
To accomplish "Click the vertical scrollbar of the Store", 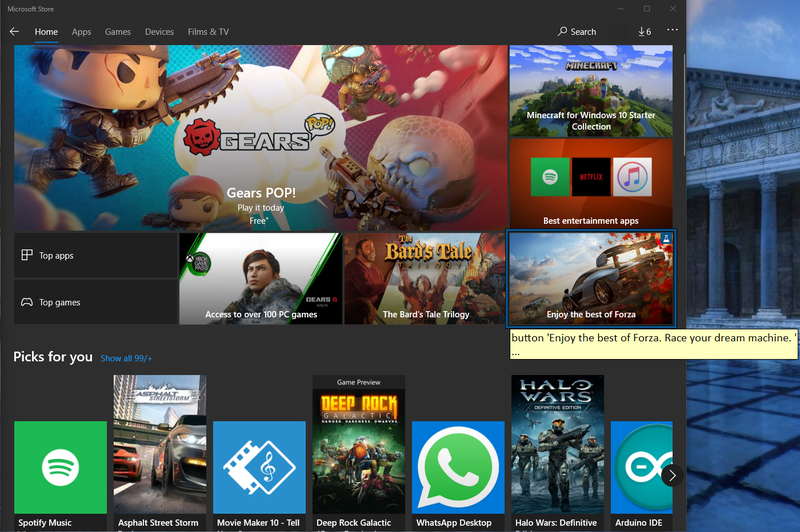I will click(684, 105).
